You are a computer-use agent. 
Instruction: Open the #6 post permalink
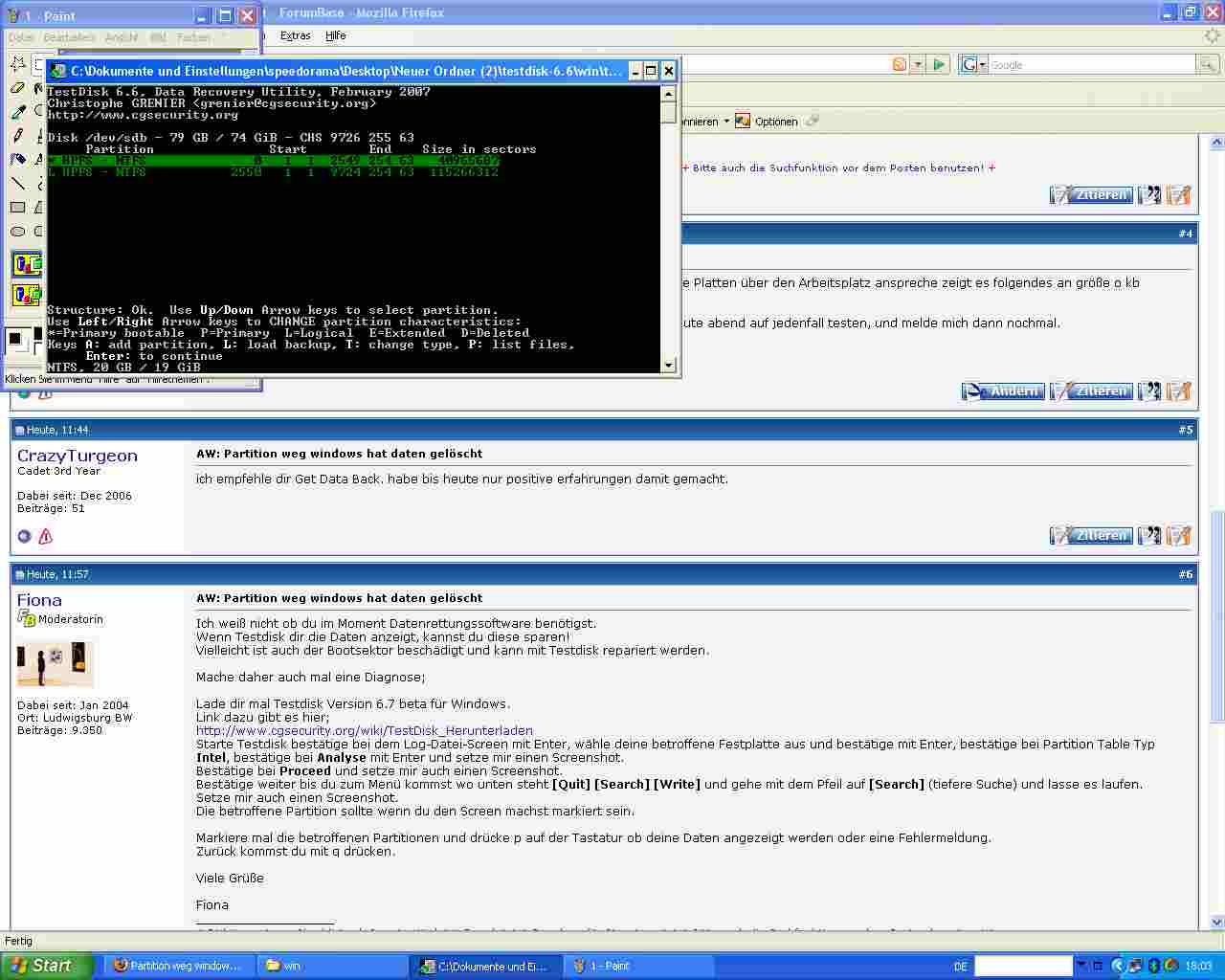1186,574
